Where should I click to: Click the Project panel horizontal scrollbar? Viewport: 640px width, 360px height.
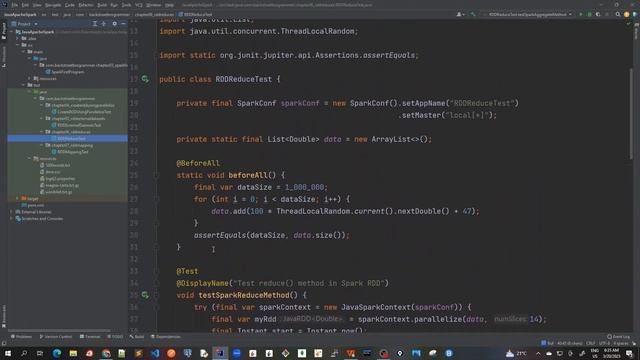[59, 330]
